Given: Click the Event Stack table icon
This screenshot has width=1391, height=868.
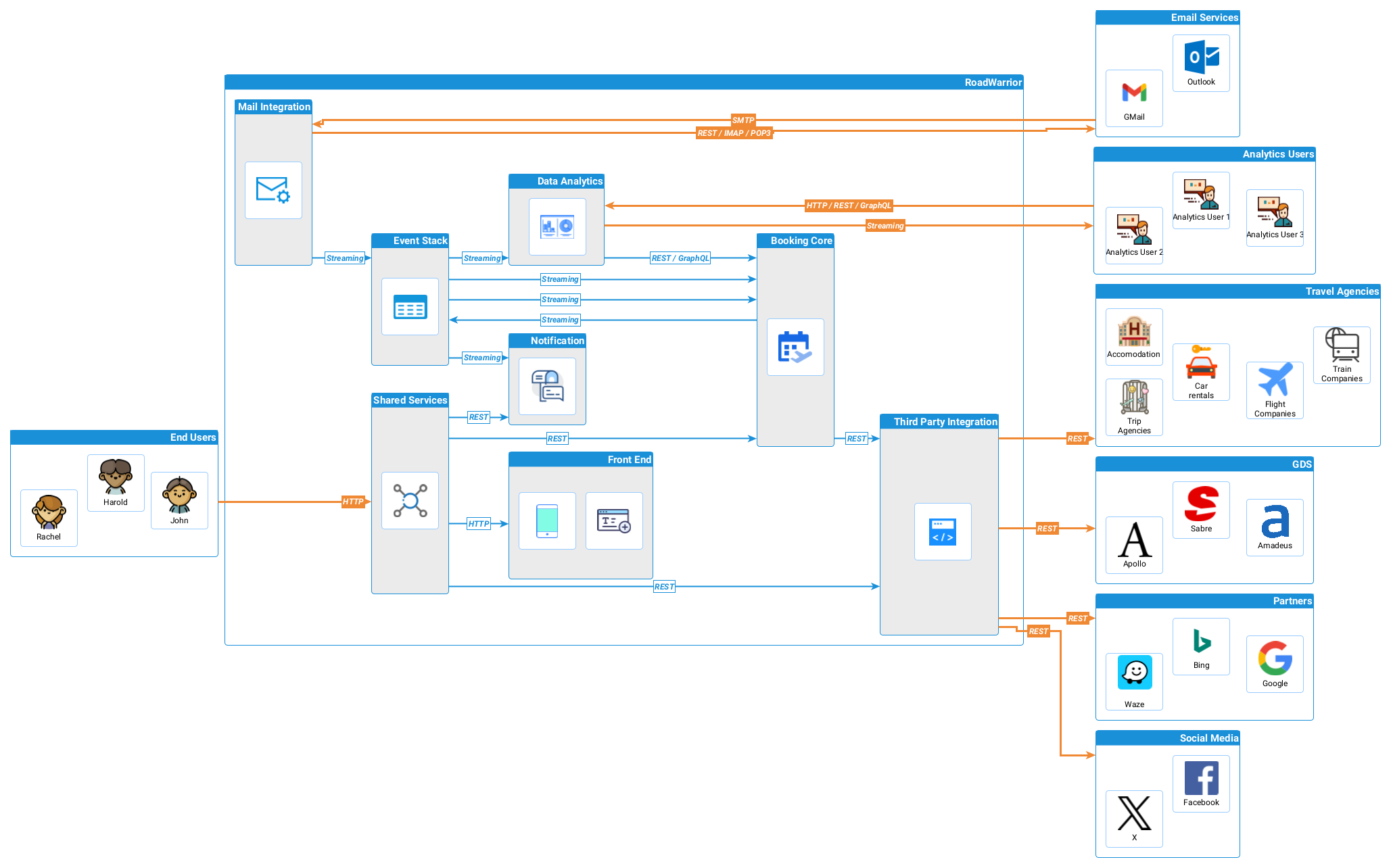Looking at the screenshot, I should pyautogui.click(x=410, y=306).
